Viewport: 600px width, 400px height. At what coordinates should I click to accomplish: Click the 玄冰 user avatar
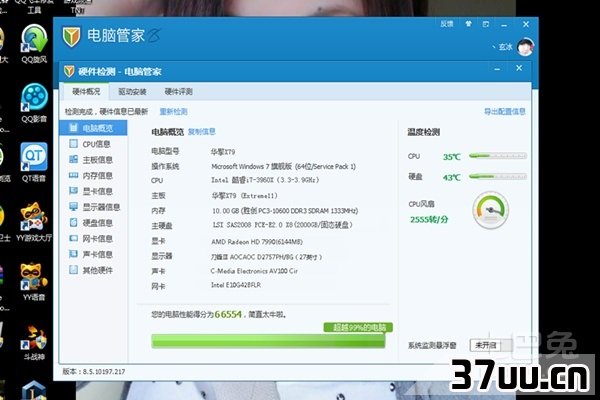click(x=525, y=47)
